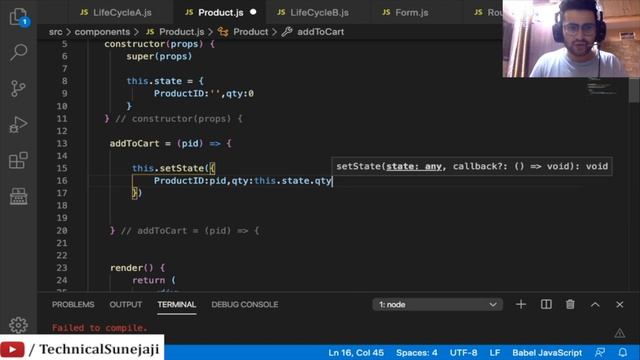640x360 pixels.
Task: Close Product.js via unsaved dot
Action: tap(253, 12)
